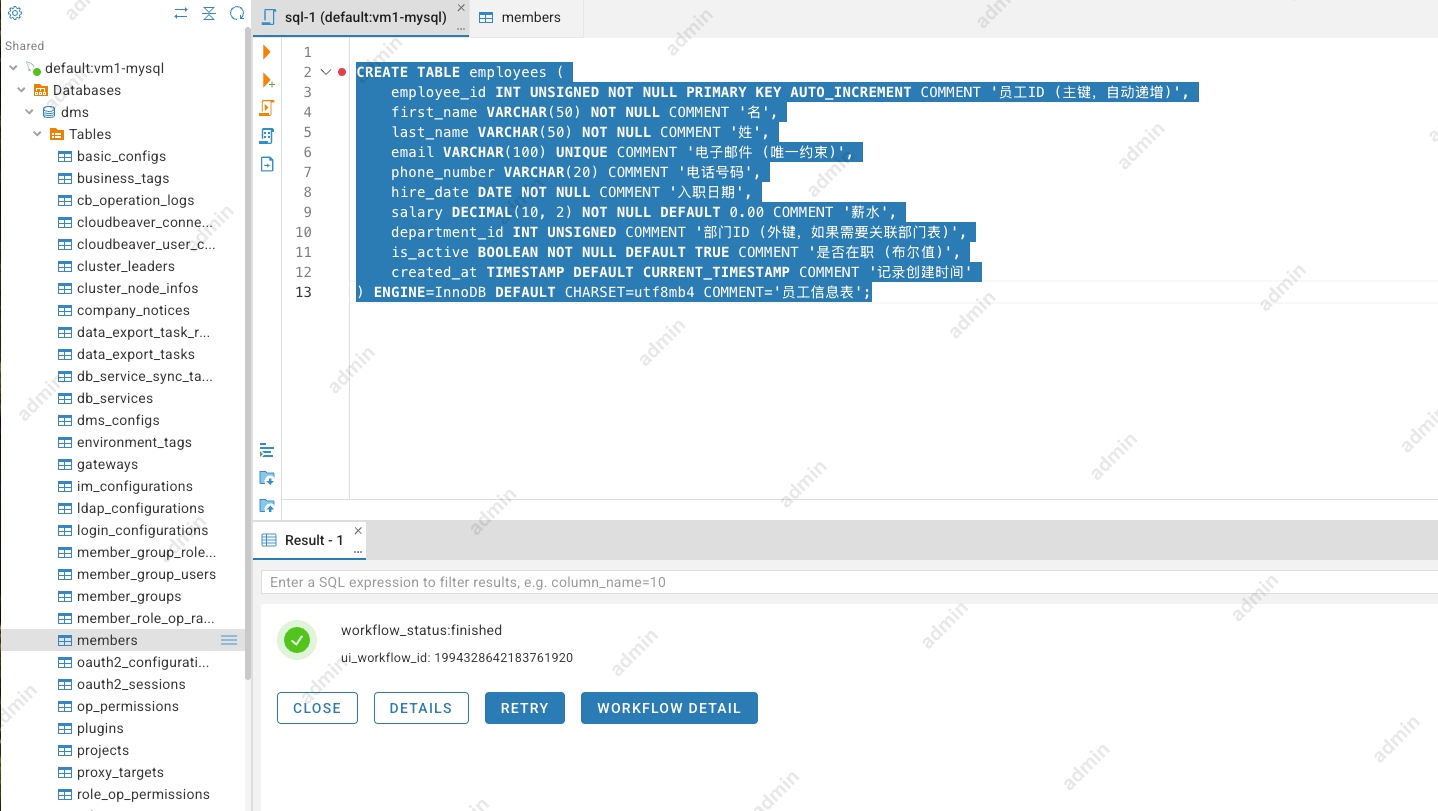Execute SQL in new tab icon

pos(267,80)
